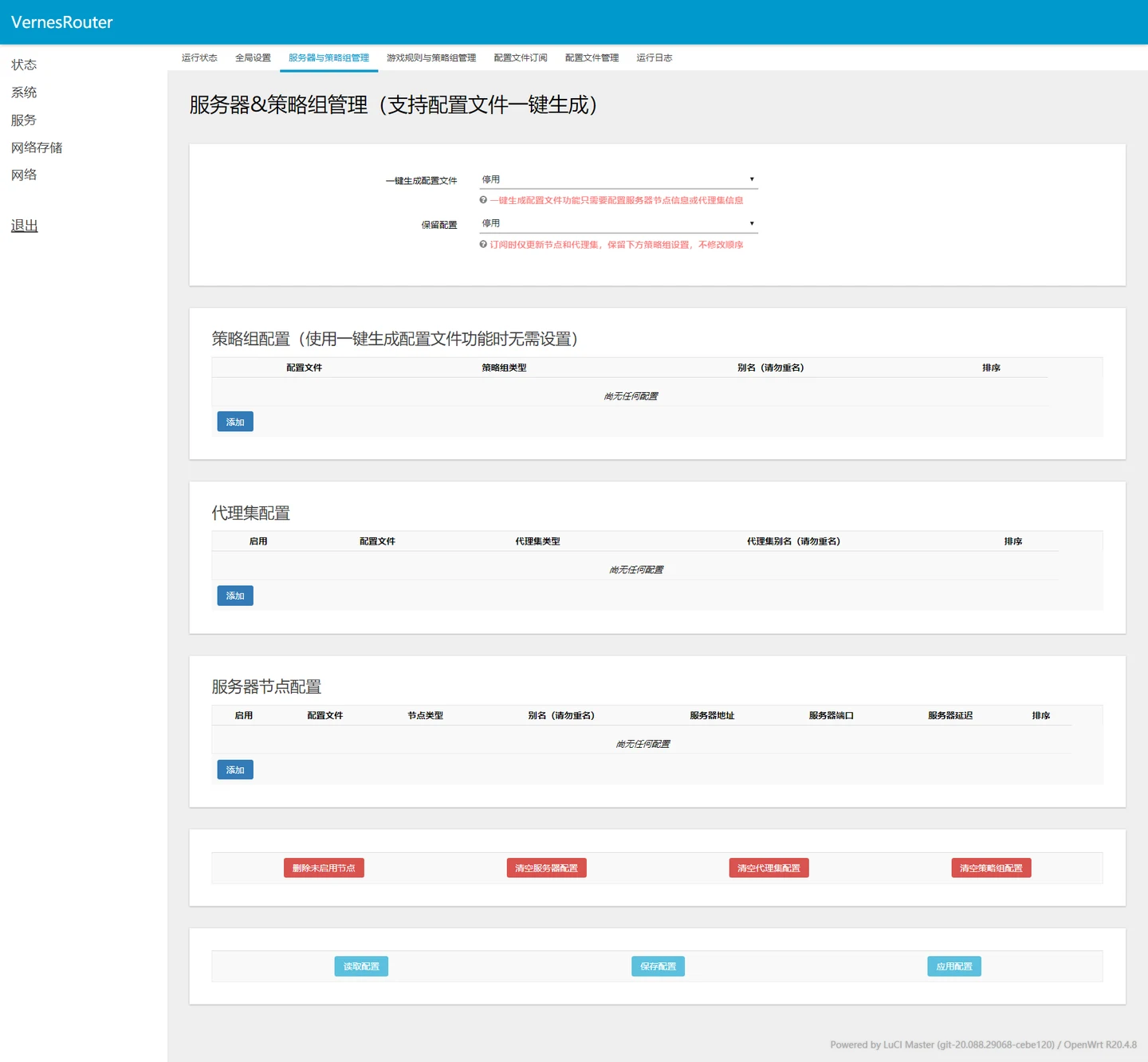Add a new 策略组配置 entry
This screenshot has height=1062, width=1148.
235,422
